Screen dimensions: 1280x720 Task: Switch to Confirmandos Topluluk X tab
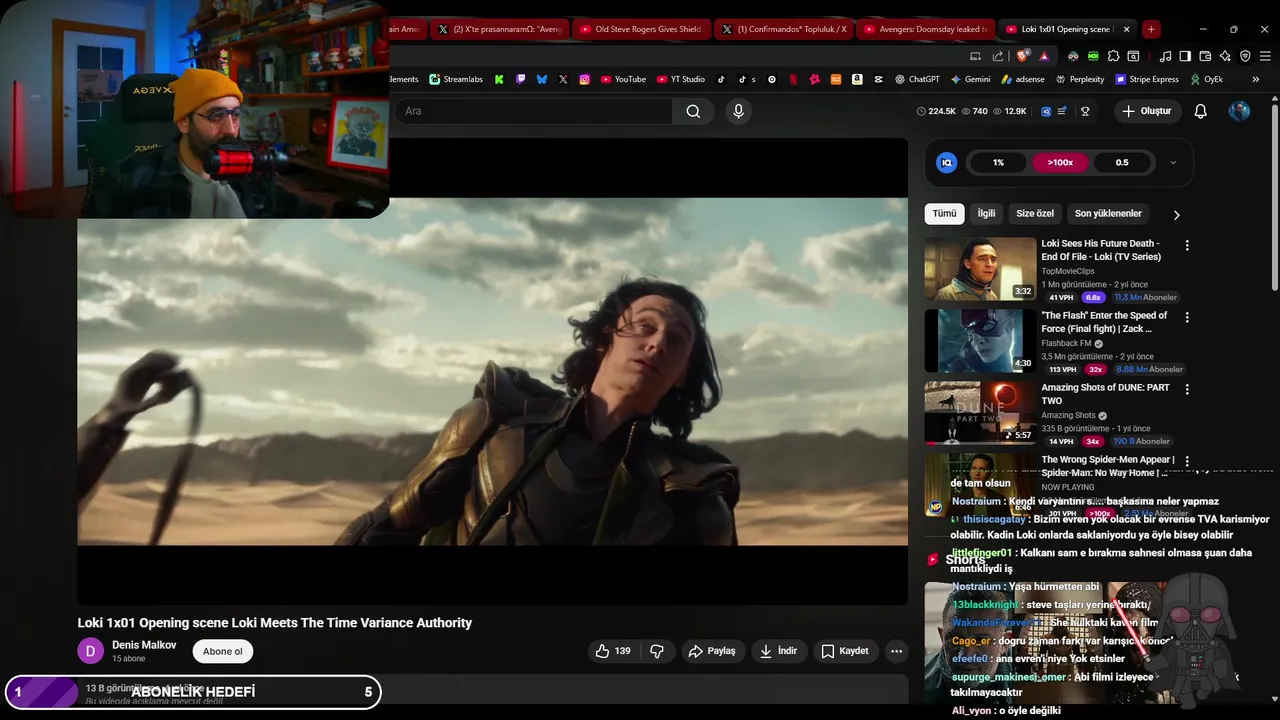783,29
